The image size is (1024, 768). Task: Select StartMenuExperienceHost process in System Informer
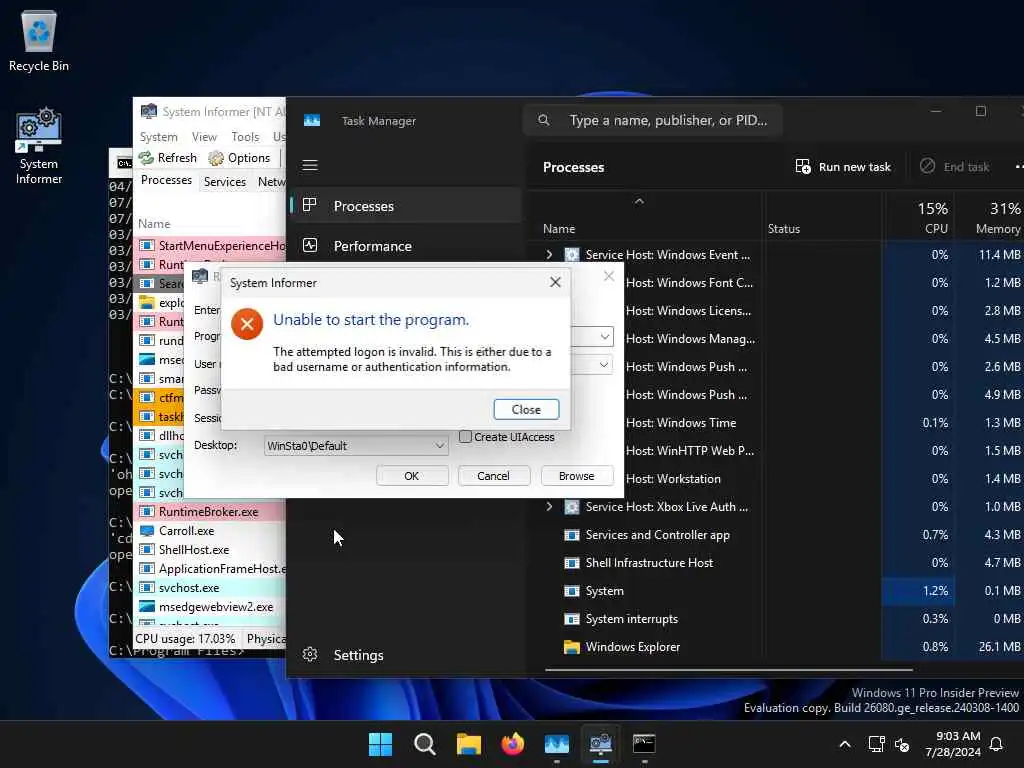pyautogui.click(x=210, y=246)
